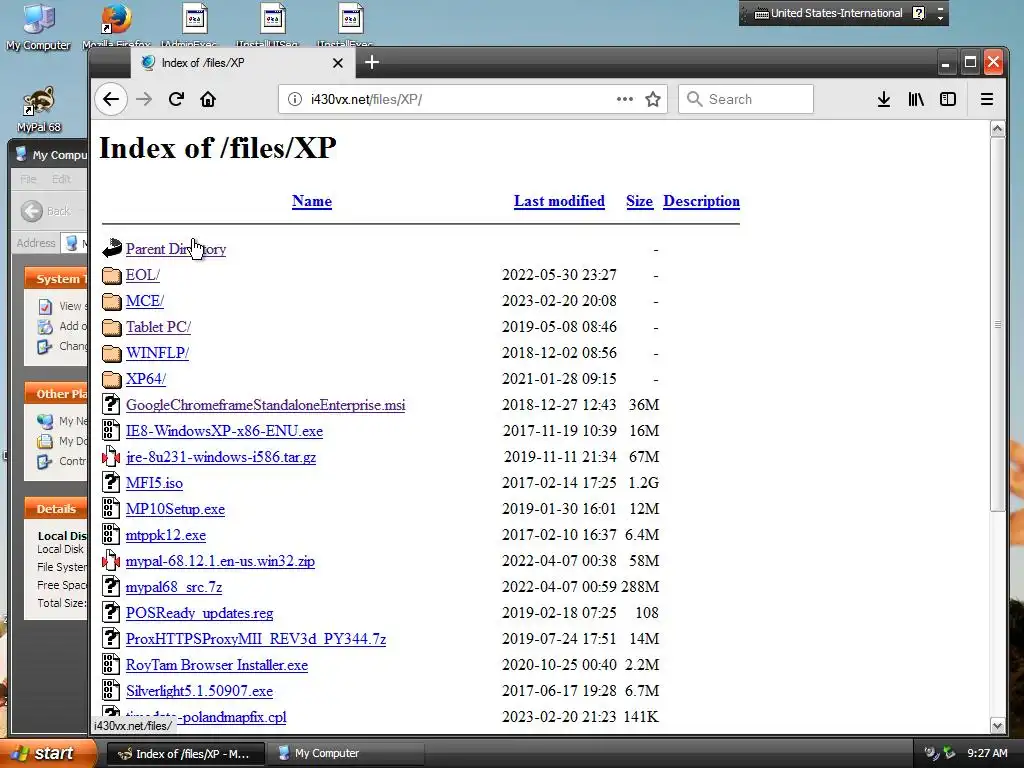Sort listing by Name
This screenshot has width=1024, height=768.
(312, 201)
